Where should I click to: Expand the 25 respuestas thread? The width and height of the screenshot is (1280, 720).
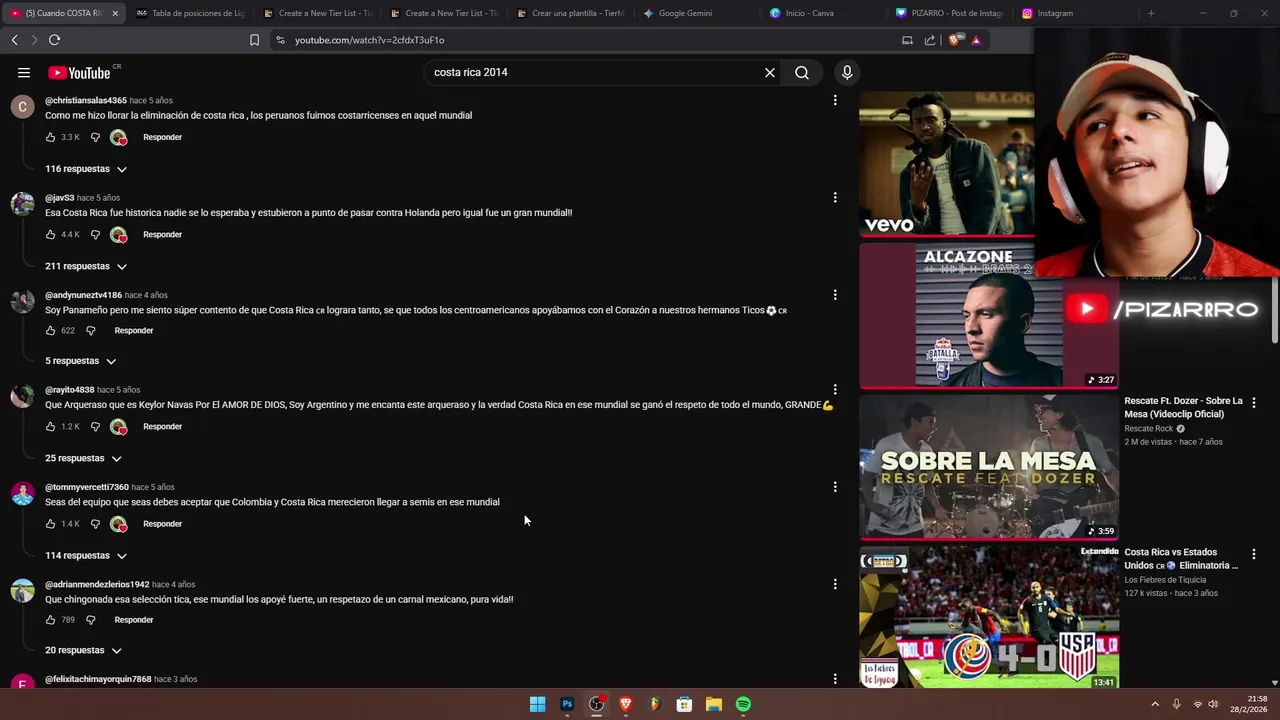[83, 458]
